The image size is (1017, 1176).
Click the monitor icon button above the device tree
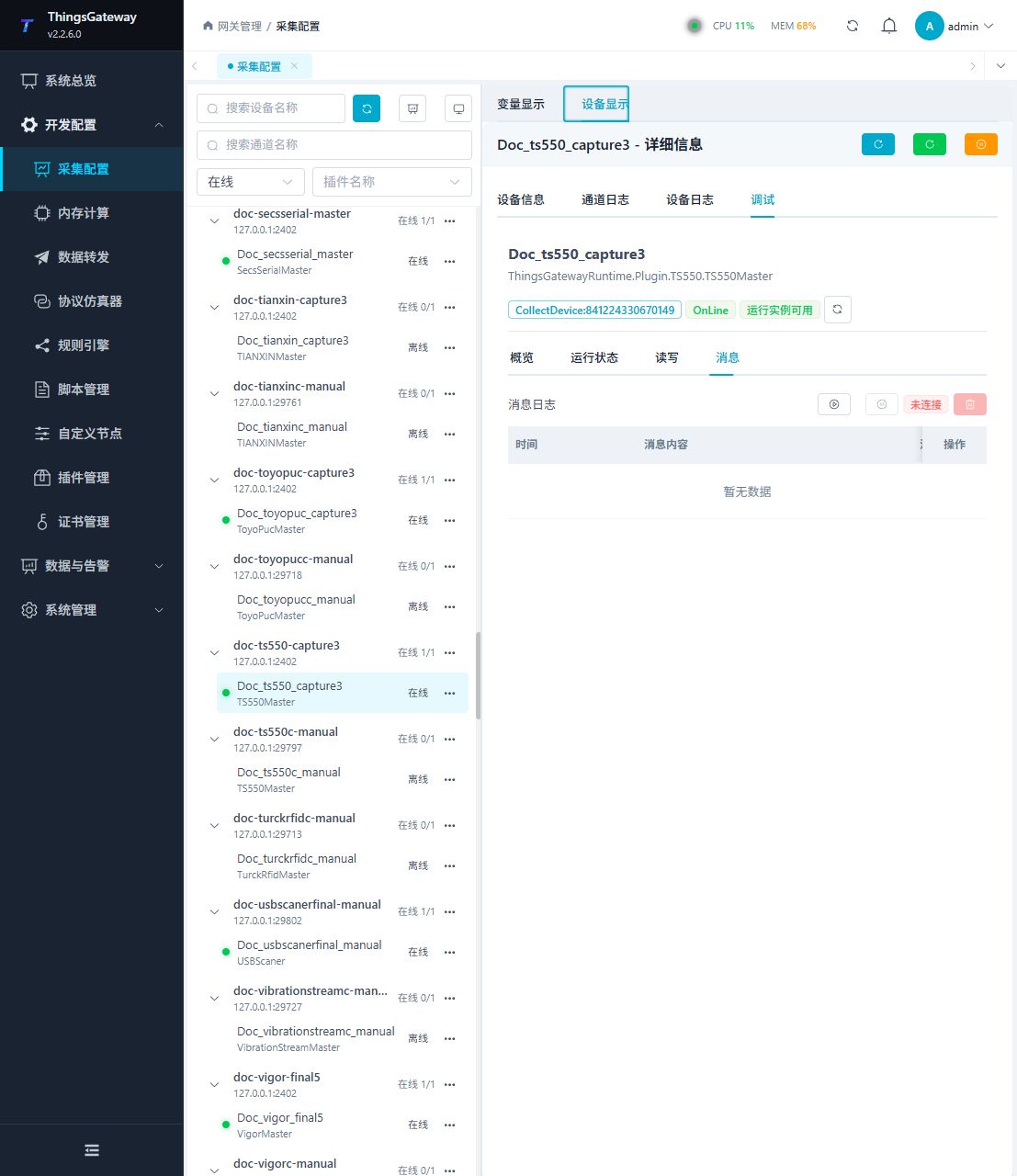pos(458,108)
